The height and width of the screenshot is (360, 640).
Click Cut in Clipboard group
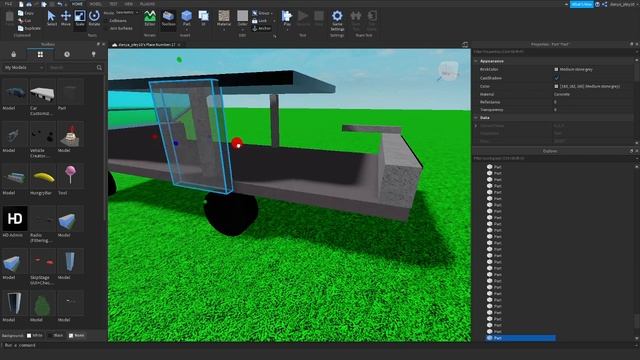tap(24, 20)
